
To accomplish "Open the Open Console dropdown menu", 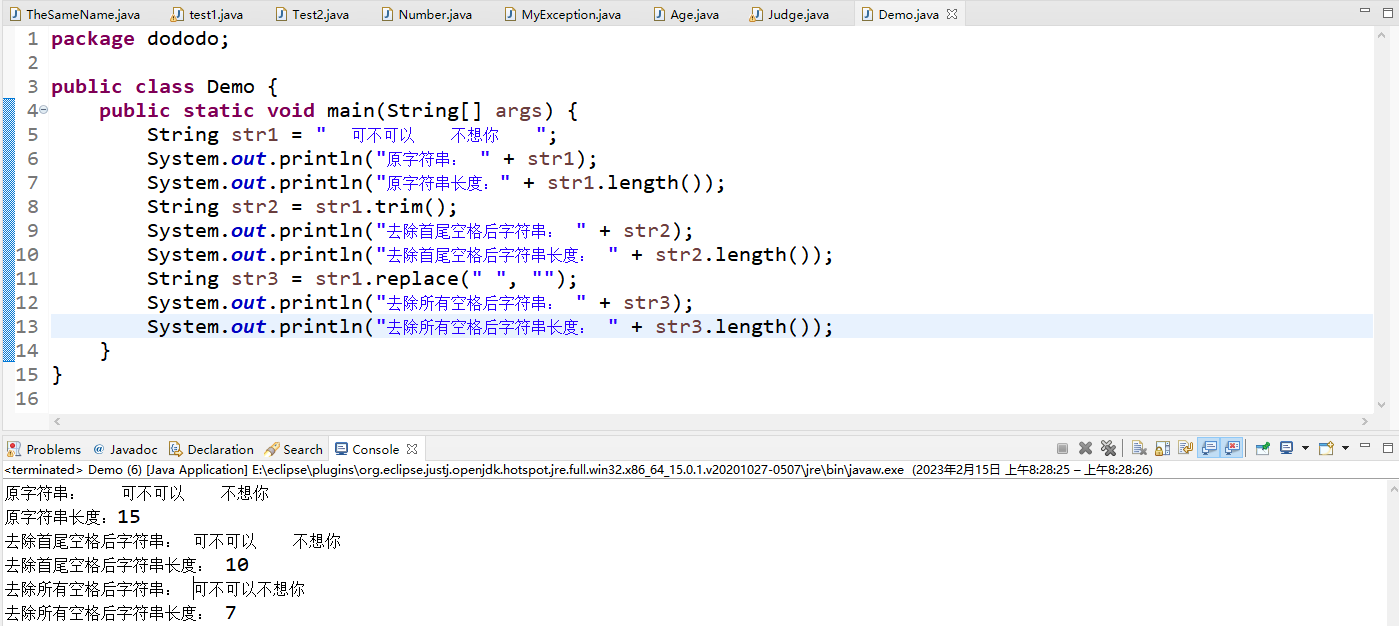I will point(1346,448).
